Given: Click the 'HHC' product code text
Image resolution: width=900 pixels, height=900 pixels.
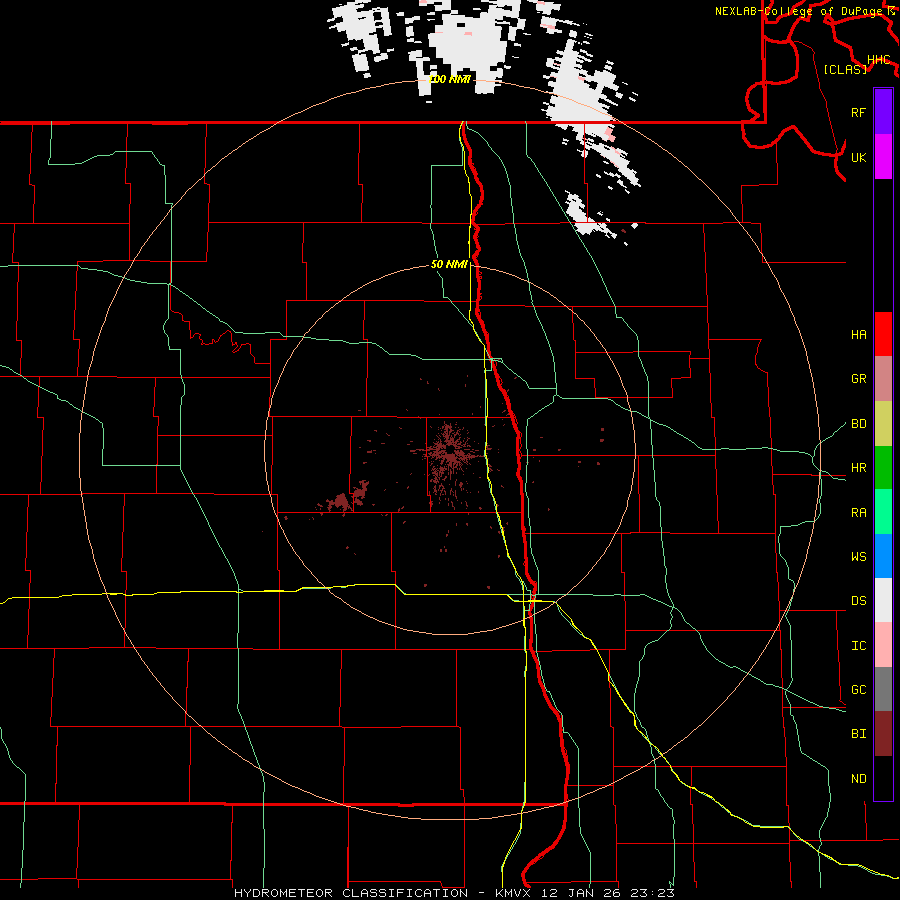Looking at the screenshot, I should (878, 60).
